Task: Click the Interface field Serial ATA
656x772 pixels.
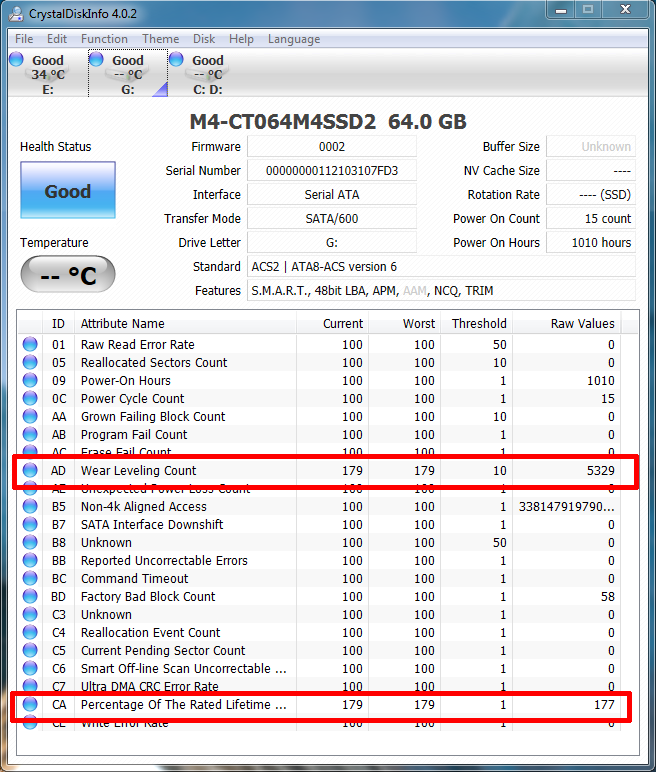Action: (332, 195)
